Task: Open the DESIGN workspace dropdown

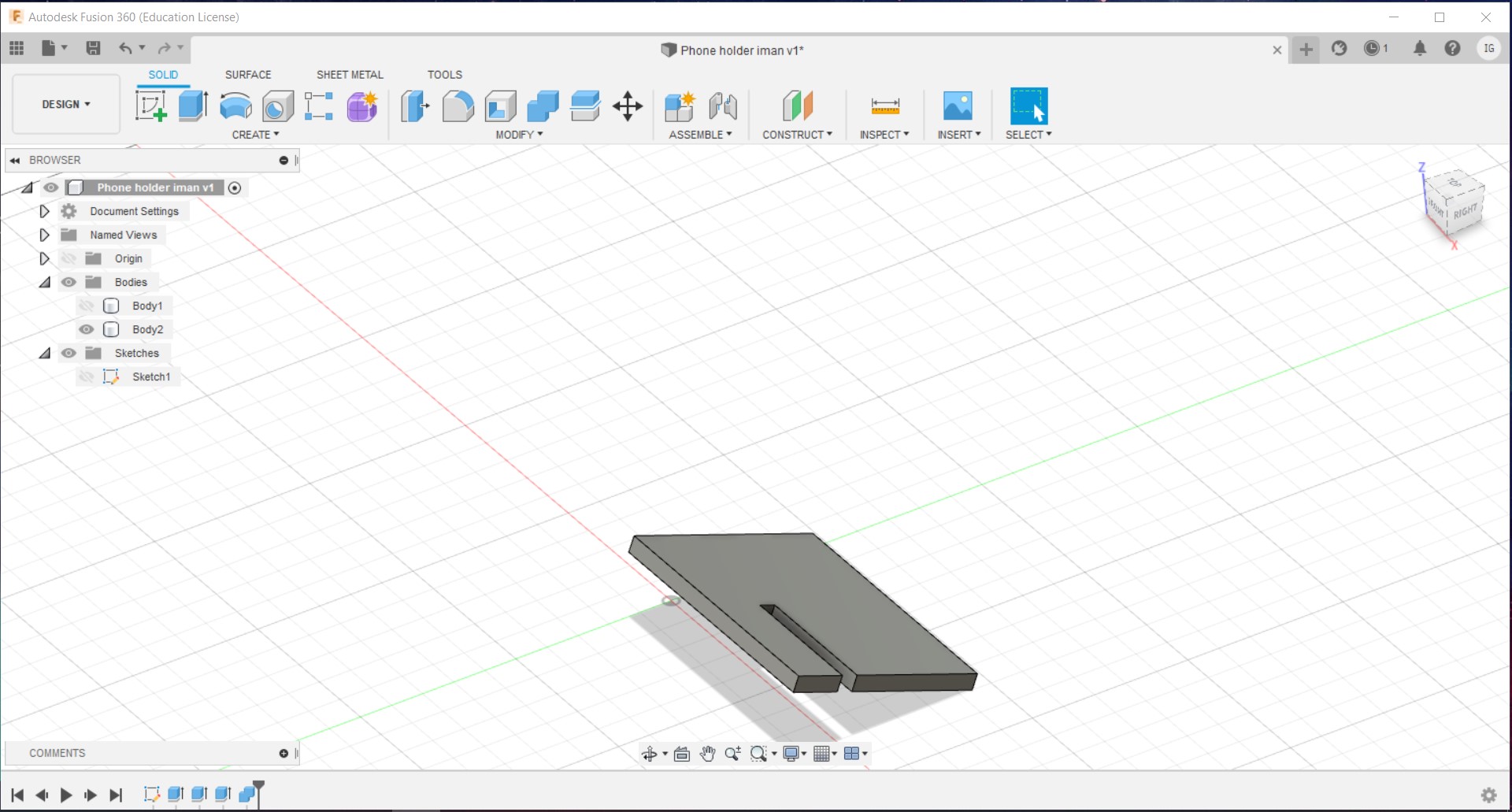Action: tap(66, 104)
